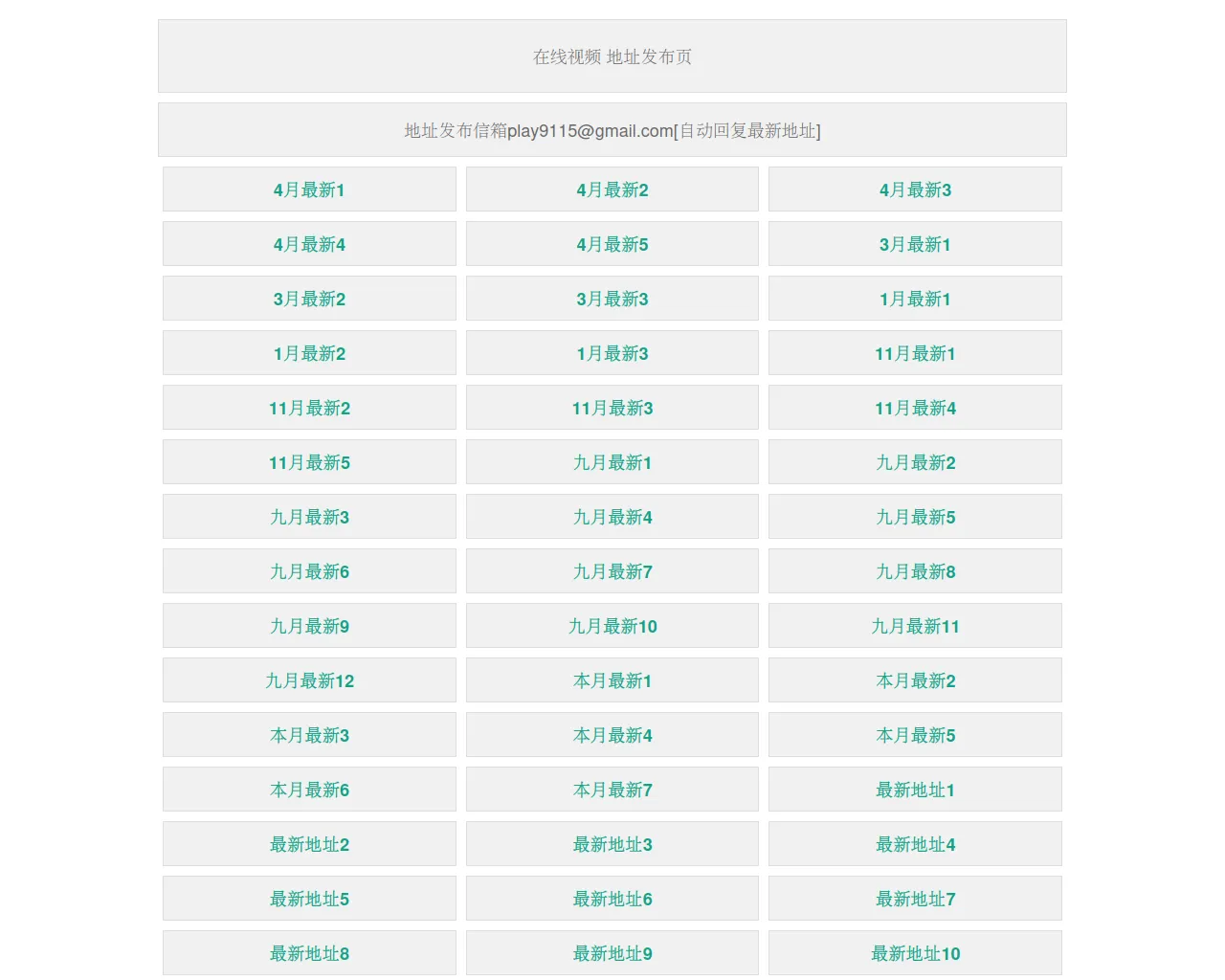The height and width of the screenshot is (980, 1225).
Task: Open the 九月最新10 link
Action: [612, 626]
